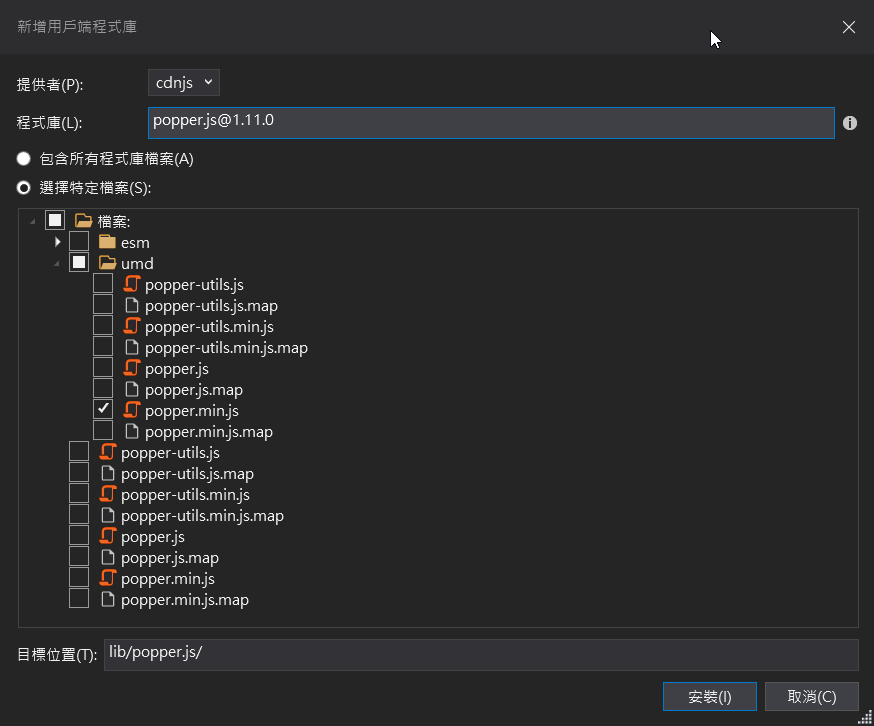Image resolution: width=874 pixels, height=726 pixels.
Task: Select 包含所有程式庫檔案 radio button
Action: coord(24,159)
